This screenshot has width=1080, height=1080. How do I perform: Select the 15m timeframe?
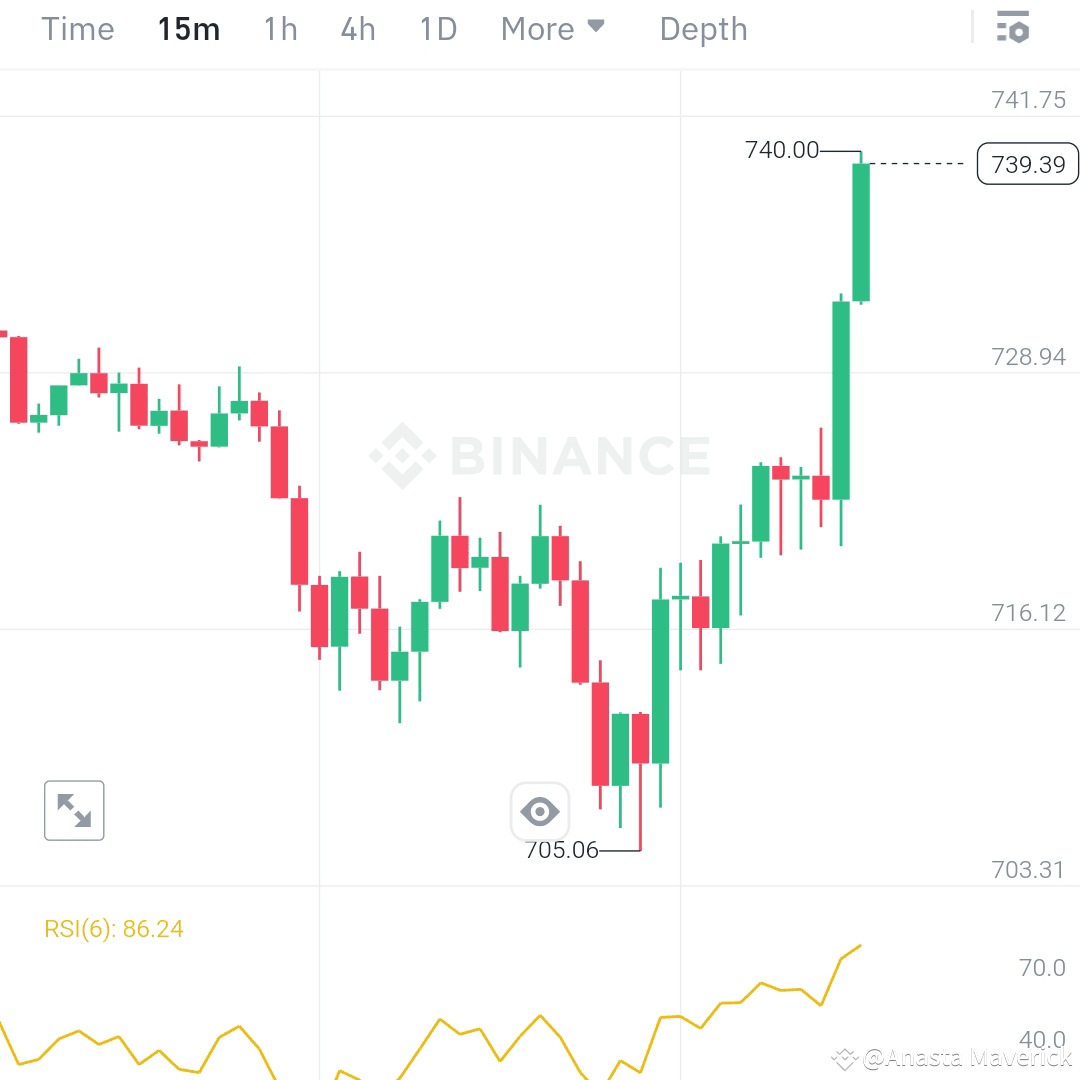coord(188,29)
